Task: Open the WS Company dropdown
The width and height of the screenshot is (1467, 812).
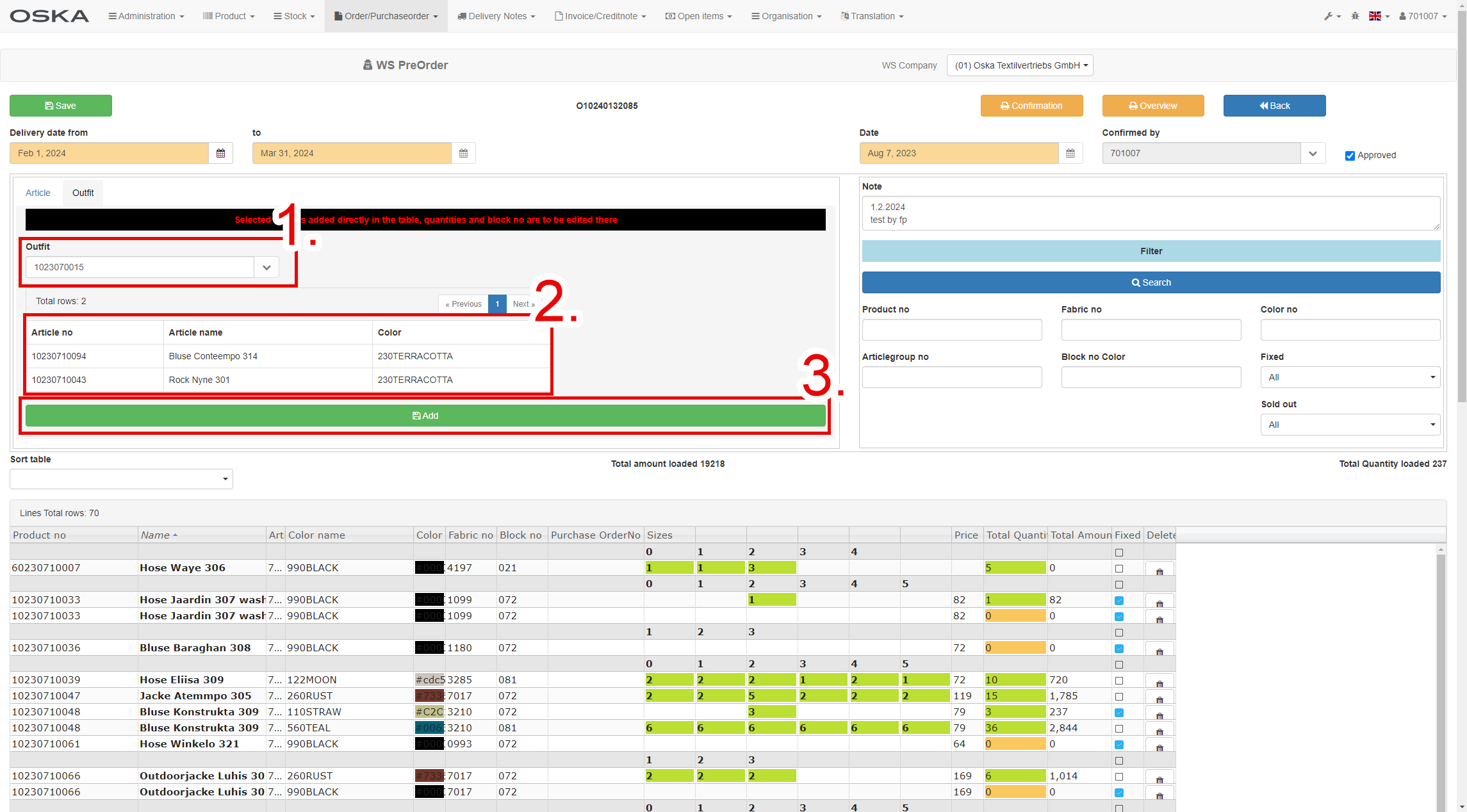Action: pos(1020,65)
